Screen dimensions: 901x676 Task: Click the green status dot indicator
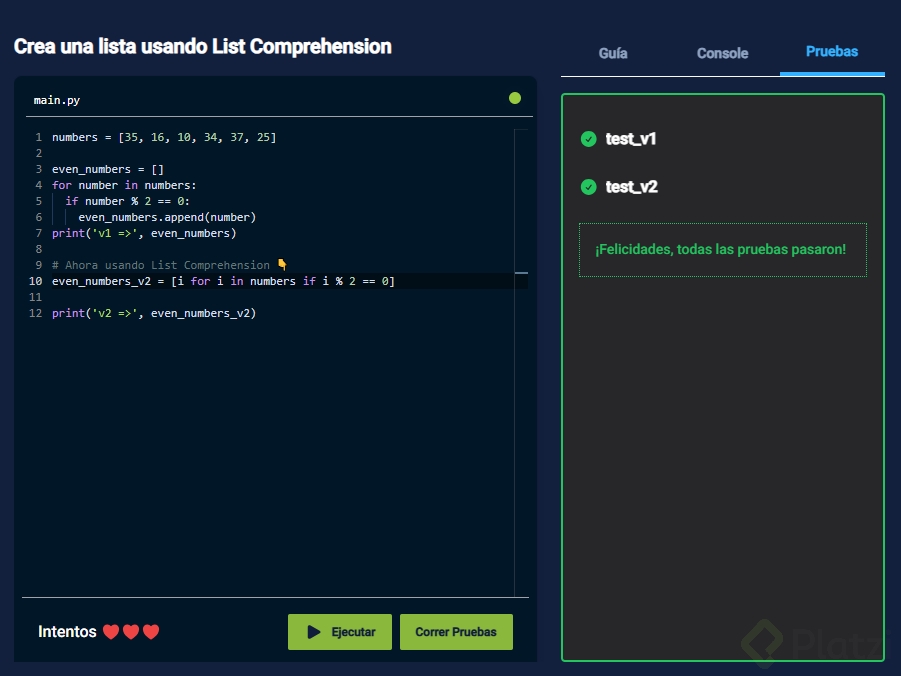[515, 98]
